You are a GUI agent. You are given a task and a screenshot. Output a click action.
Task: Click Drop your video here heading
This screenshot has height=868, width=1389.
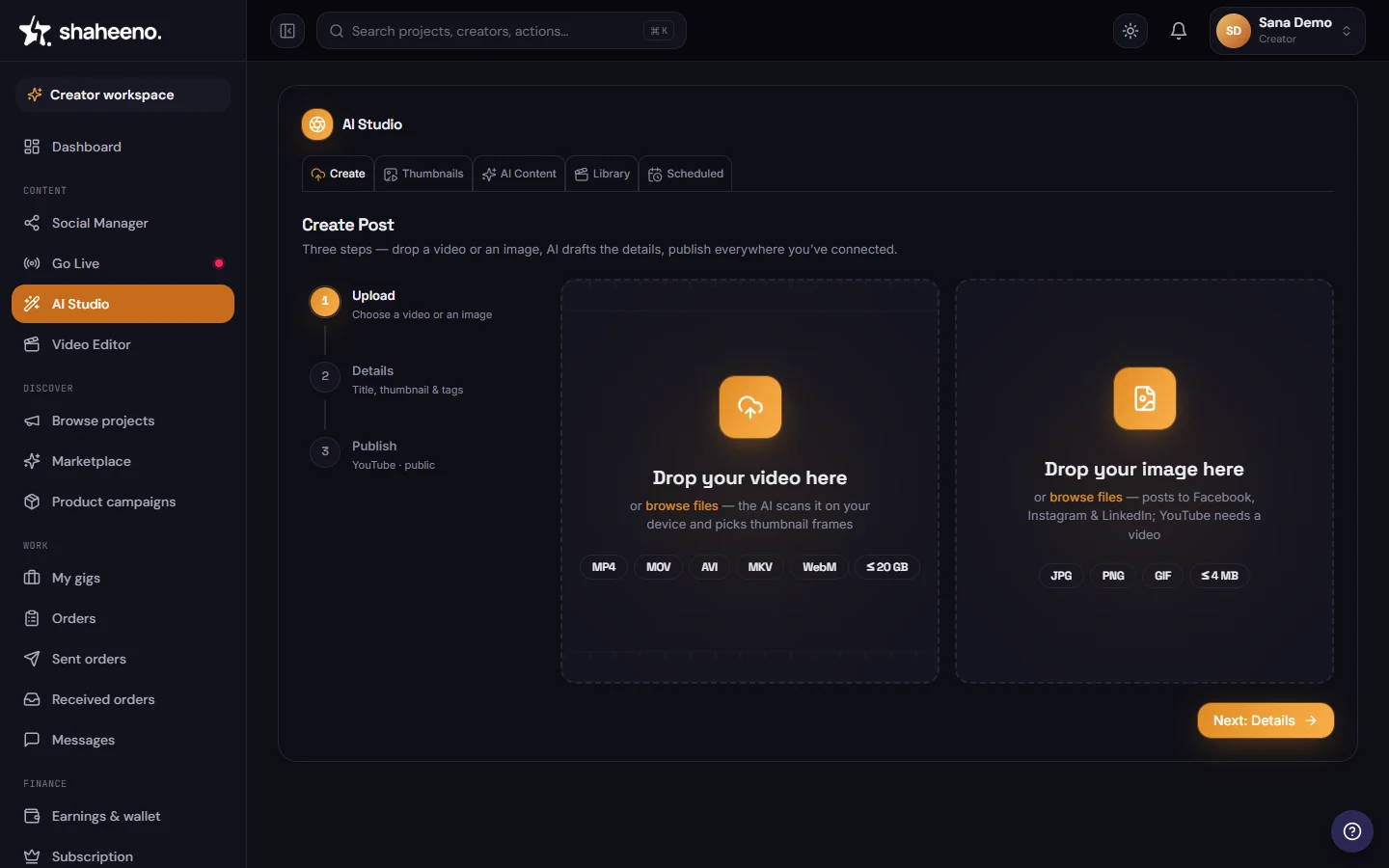749,477
